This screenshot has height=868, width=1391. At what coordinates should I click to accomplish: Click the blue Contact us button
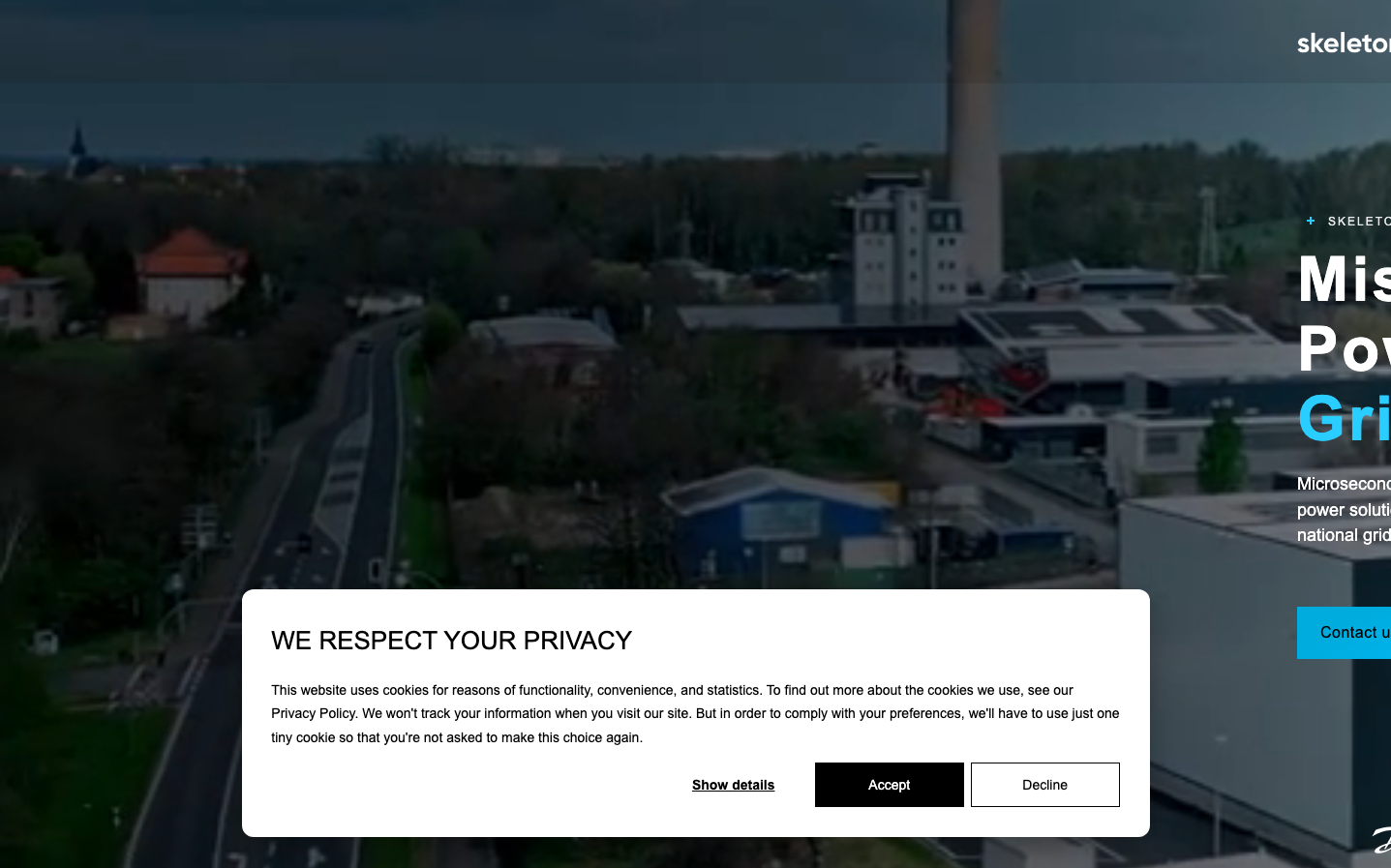[1344, 633]
